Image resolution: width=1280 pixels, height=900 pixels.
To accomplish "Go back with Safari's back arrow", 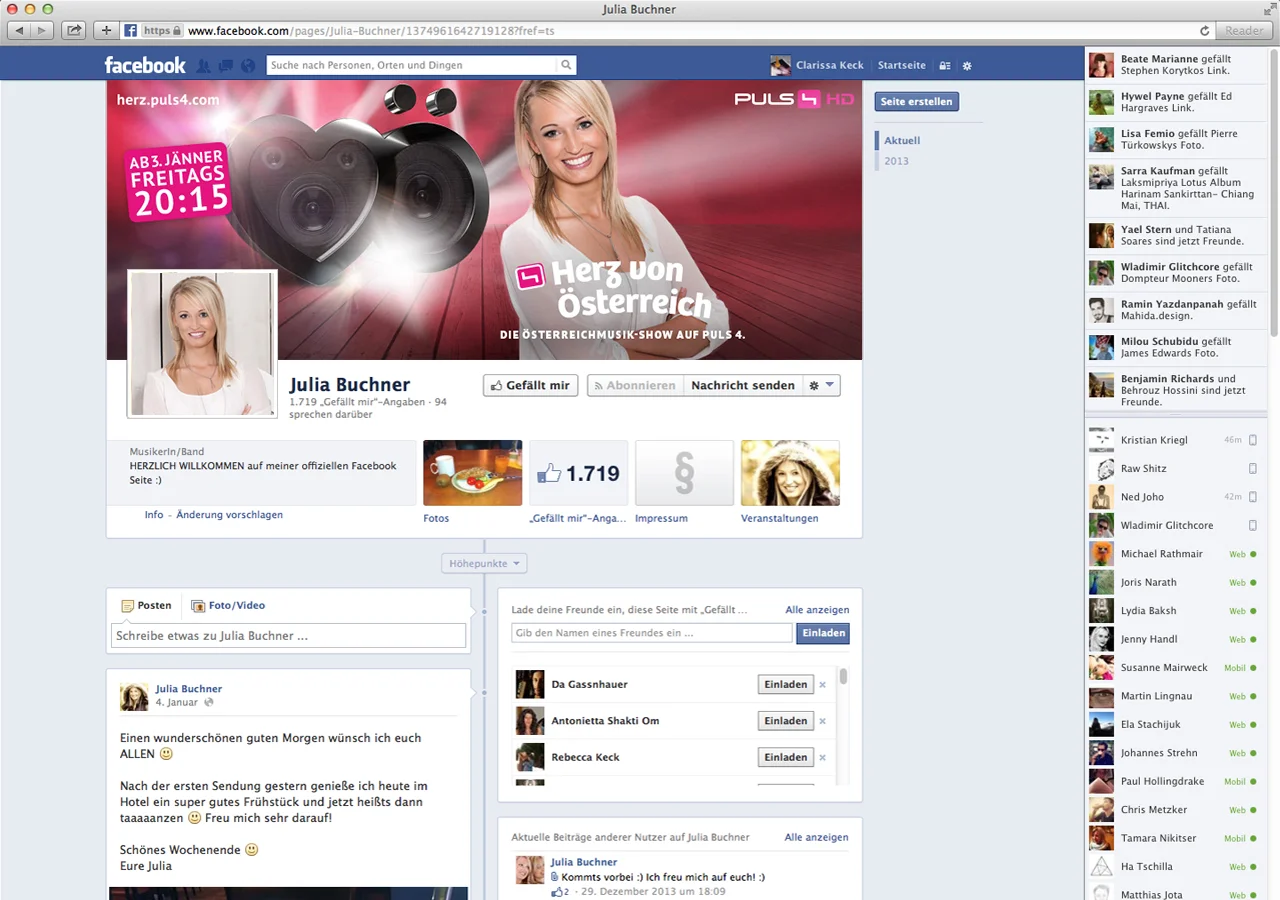I will pos(18,31).
